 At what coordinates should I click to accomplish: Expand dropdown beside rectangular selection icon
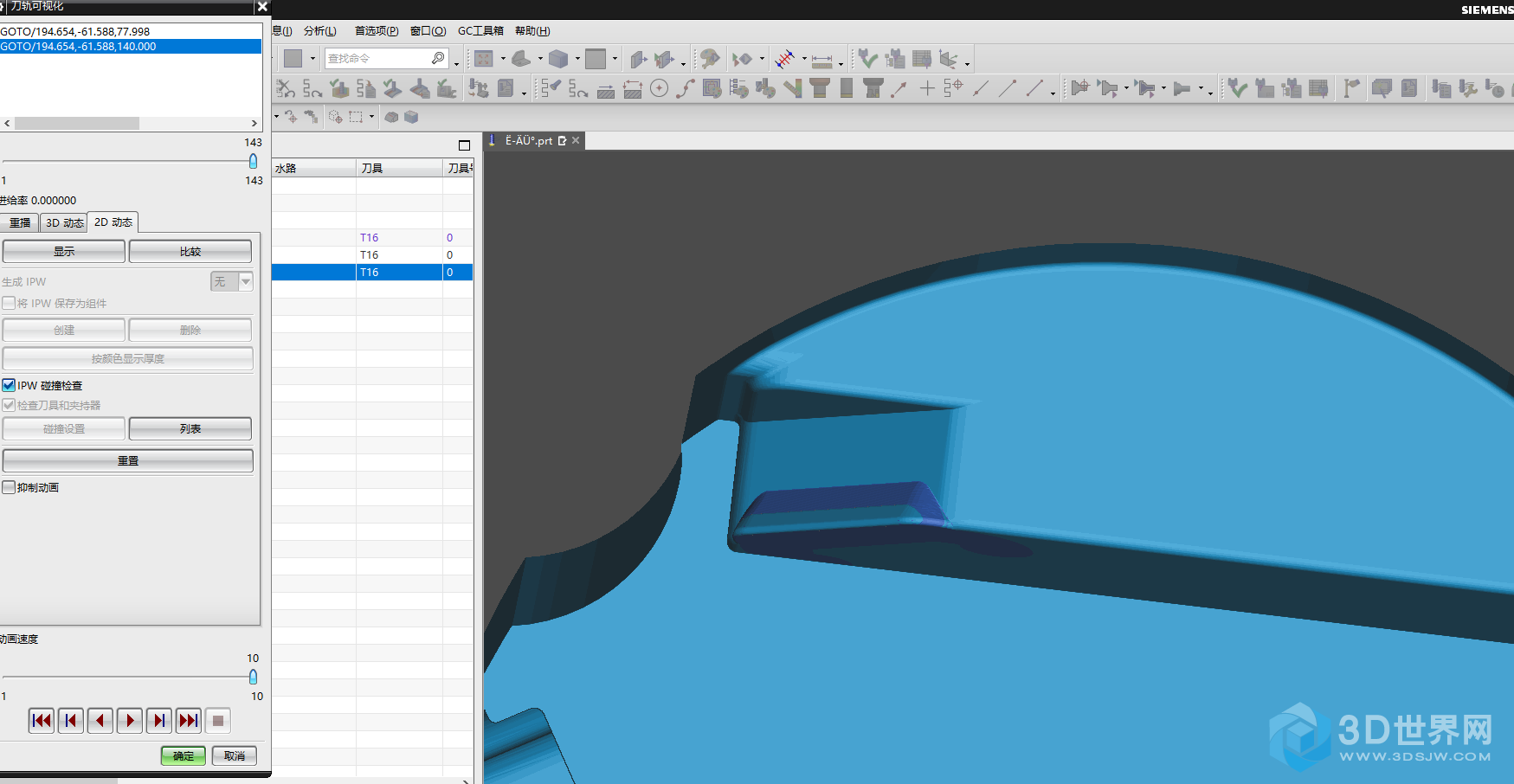click(x=371, y=117)
